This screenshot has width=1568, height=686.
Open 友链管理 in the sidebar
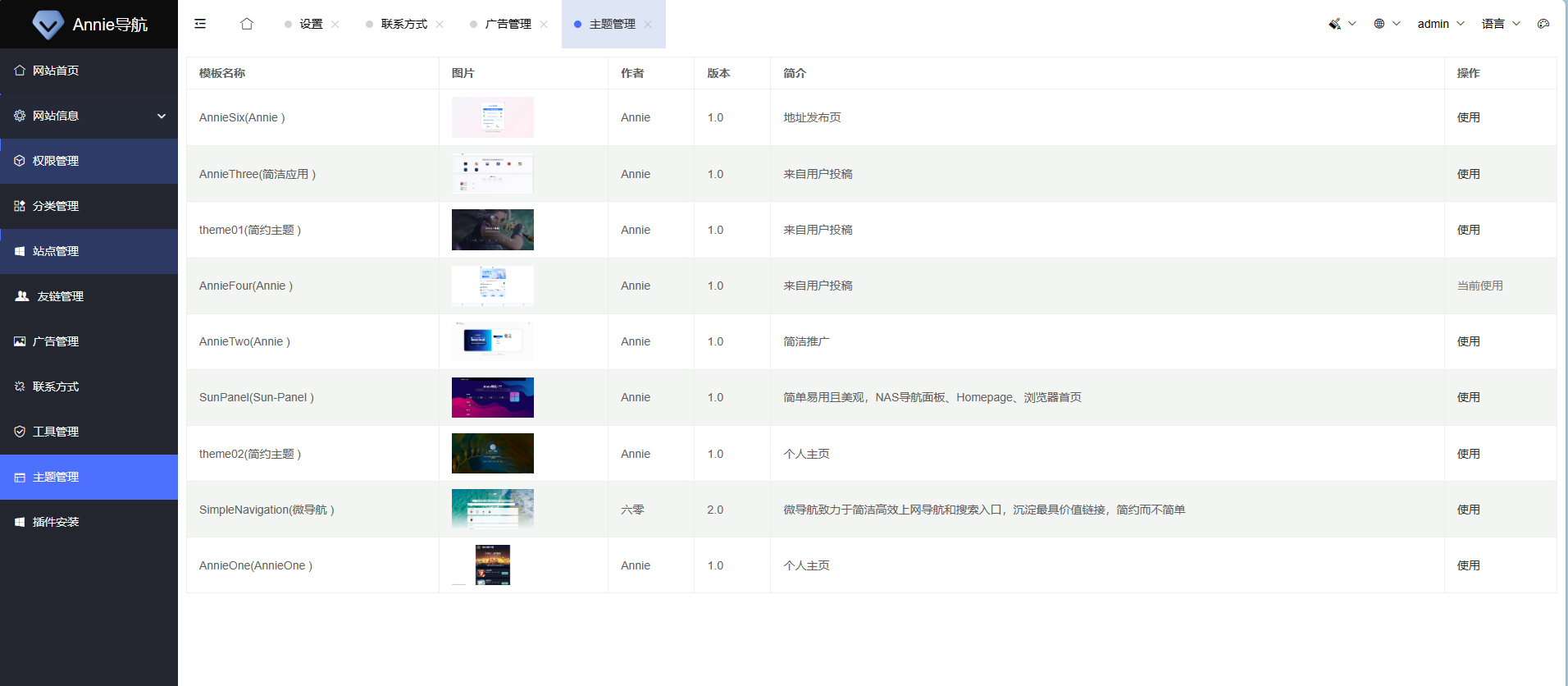[60, 296]
